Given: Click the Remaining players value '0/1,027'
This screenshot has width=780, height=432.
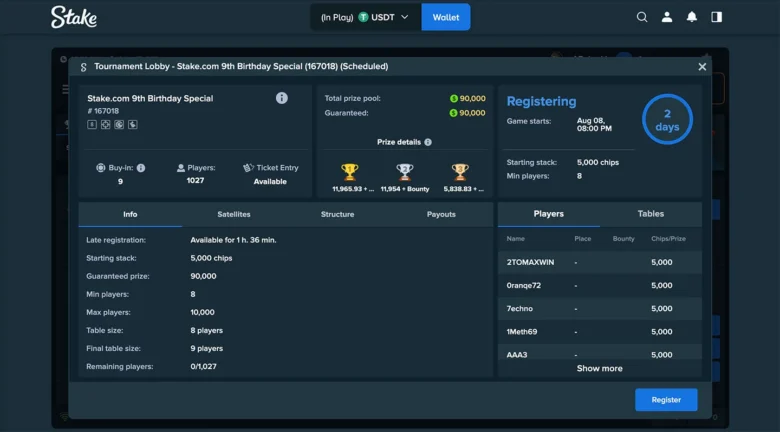Looking at the screenshot, I should pos(203,367).
